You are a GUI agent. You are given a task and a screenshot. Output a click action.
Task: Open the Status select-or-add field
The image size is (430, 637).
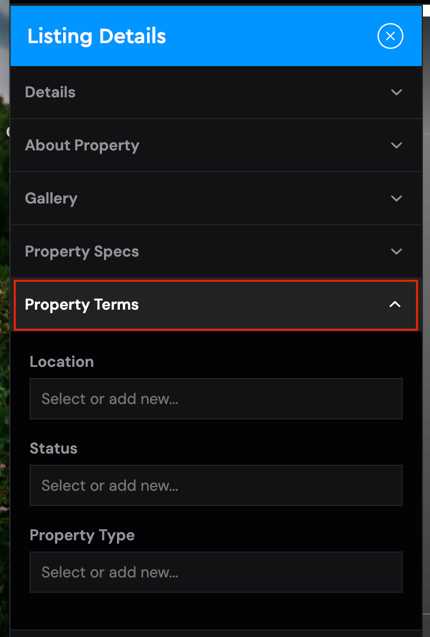[x=216, y=485]
